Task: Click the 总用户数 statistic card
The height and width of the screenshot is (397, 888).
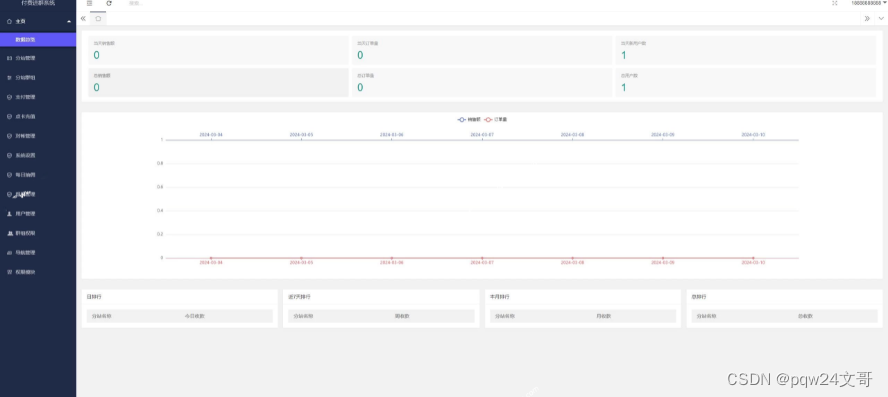Action: point(746,83)
